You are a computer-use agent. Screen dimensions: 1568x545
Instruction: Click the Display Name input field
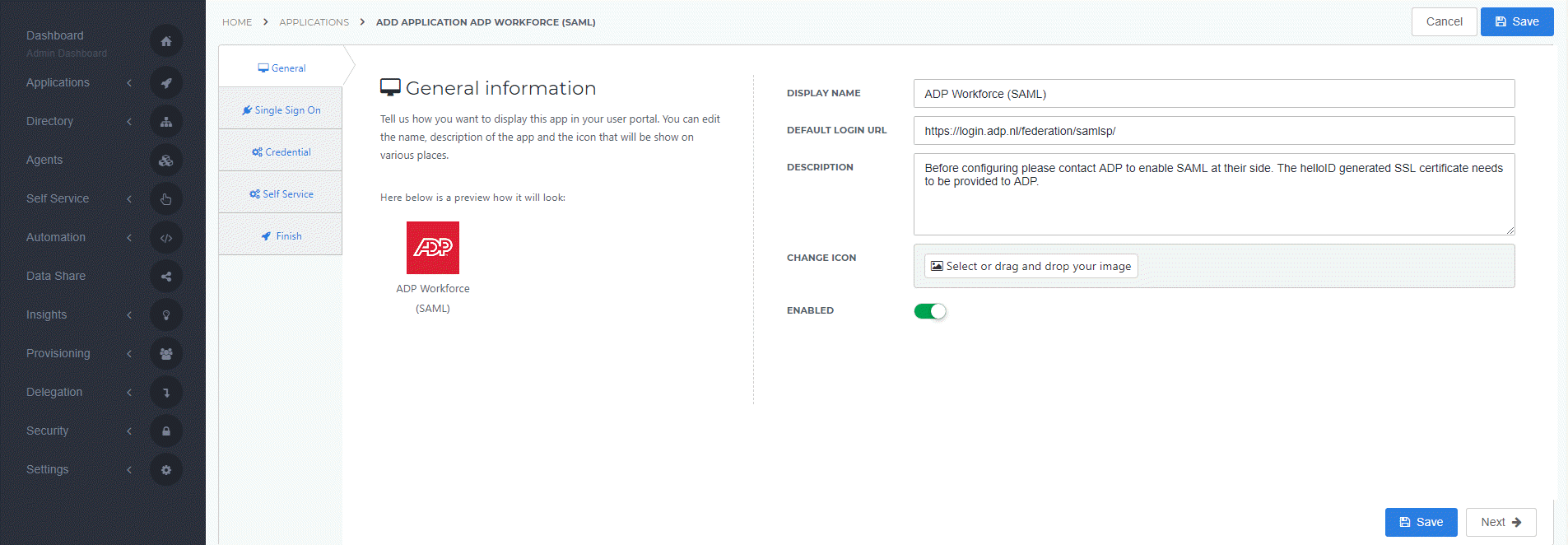coord(1214,94)
